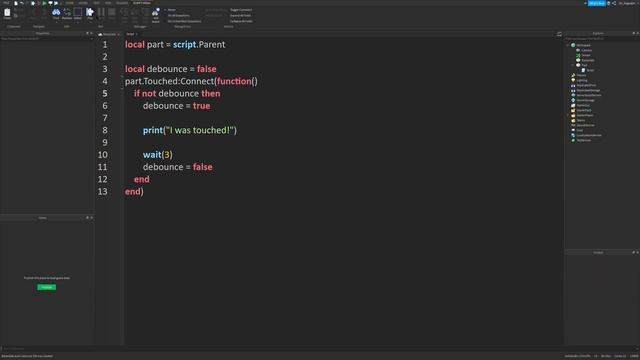Click 'script' keyword on line 1
Screen dimensions: 640x360
pos(184,44)
